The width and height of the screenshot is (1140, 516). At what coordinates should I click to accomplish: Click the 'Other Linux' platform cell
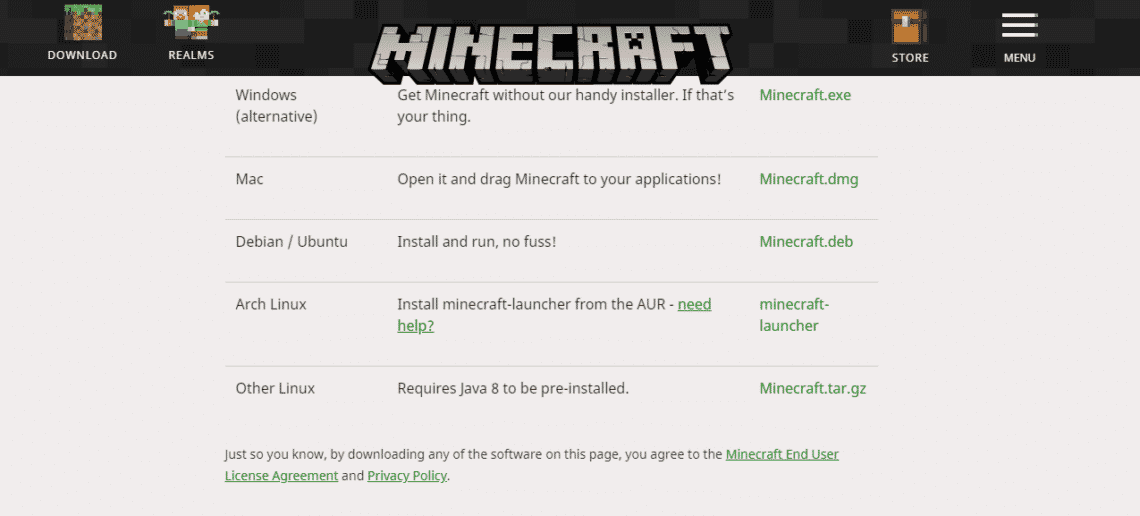pyautogui.click(x=275, y=388)
